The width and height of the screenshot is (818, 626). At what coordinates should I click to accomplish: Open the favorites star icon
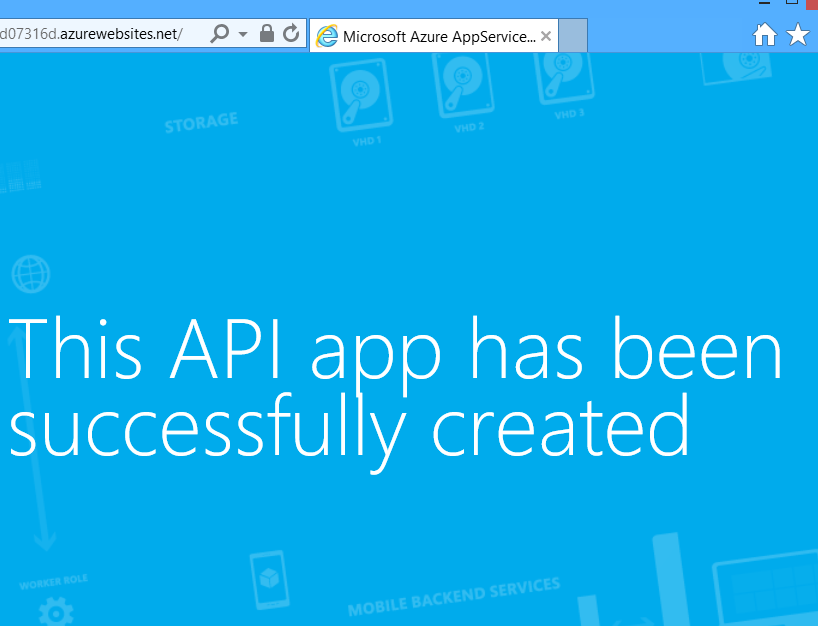point(798,36)
